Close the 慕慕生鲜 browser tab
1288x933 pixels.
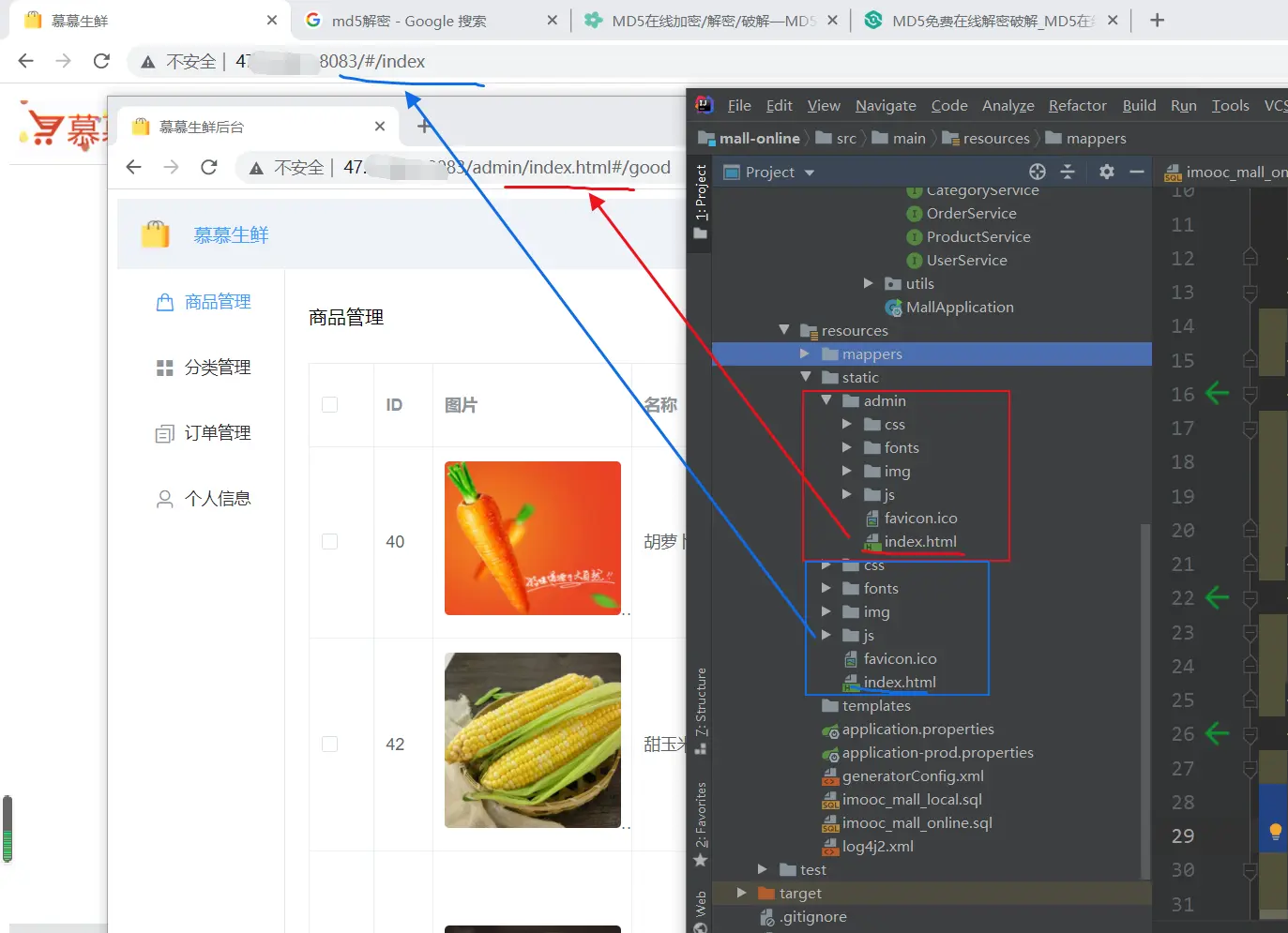[272, 20]
